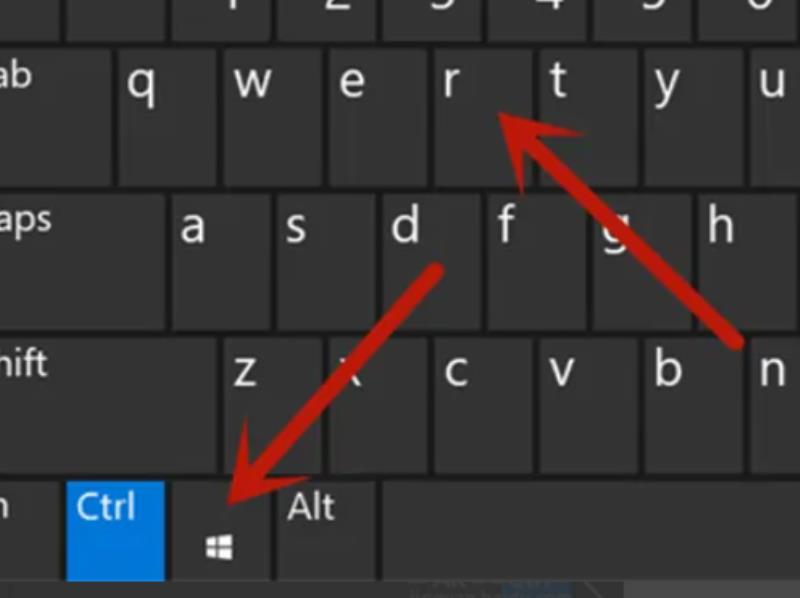Tap the a key
Screen dimensions: 800x598
click(220, 262)
